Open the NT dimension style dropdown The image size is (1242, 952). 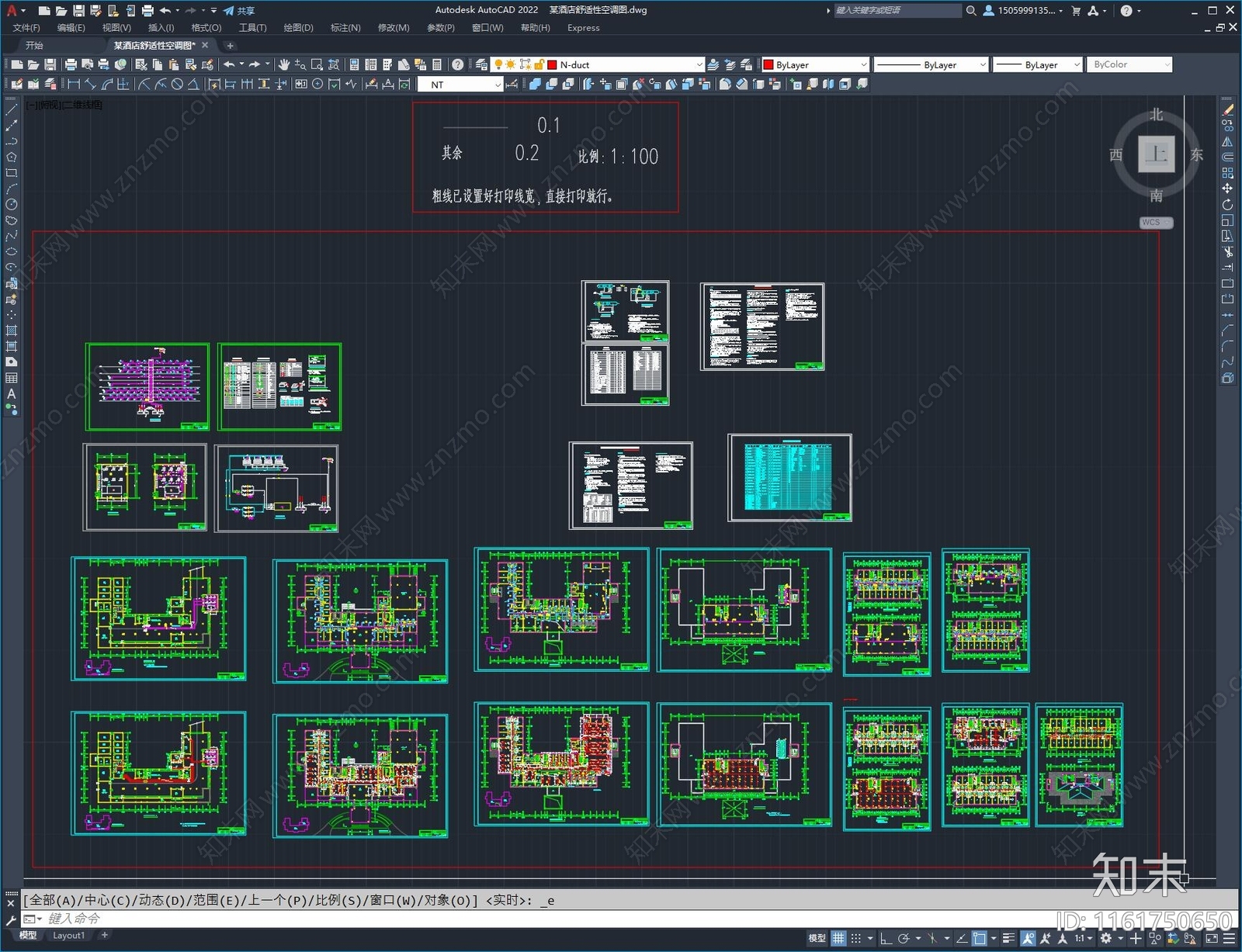tap(498, 85)
